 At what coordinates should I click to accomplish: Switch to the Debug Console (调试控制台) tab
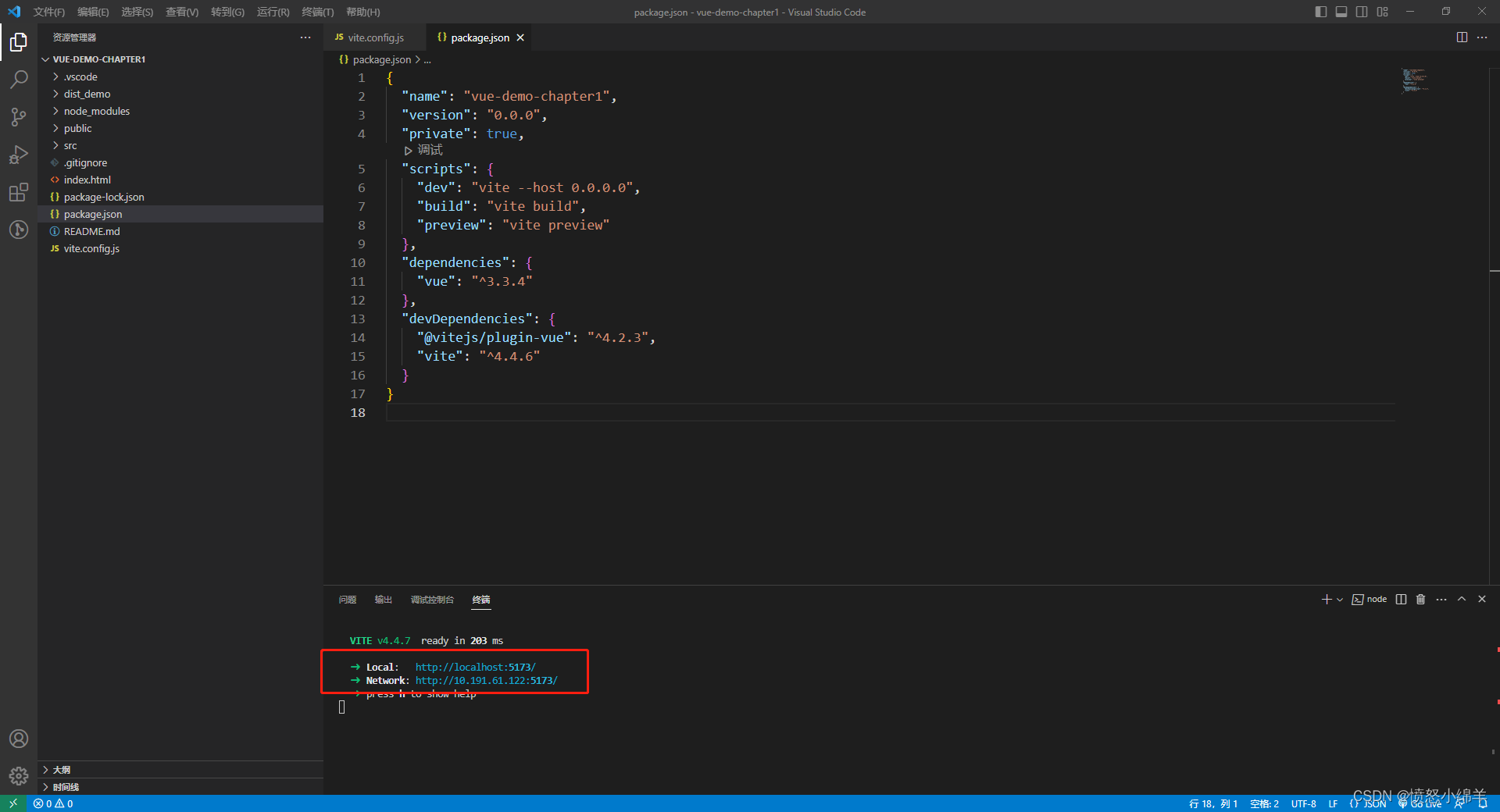[x=432, y=600]
